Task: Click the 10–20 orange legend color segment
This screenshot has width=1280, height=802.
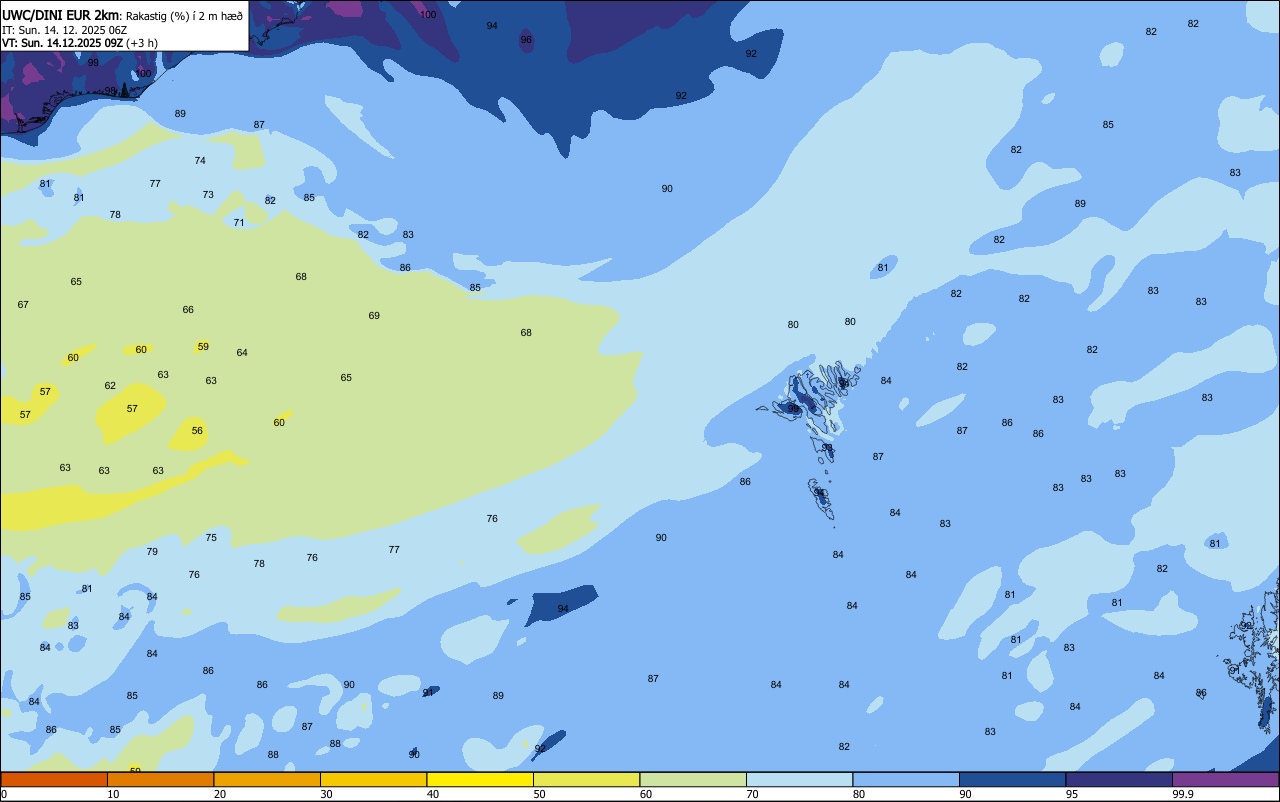Action: coord(160,779)
